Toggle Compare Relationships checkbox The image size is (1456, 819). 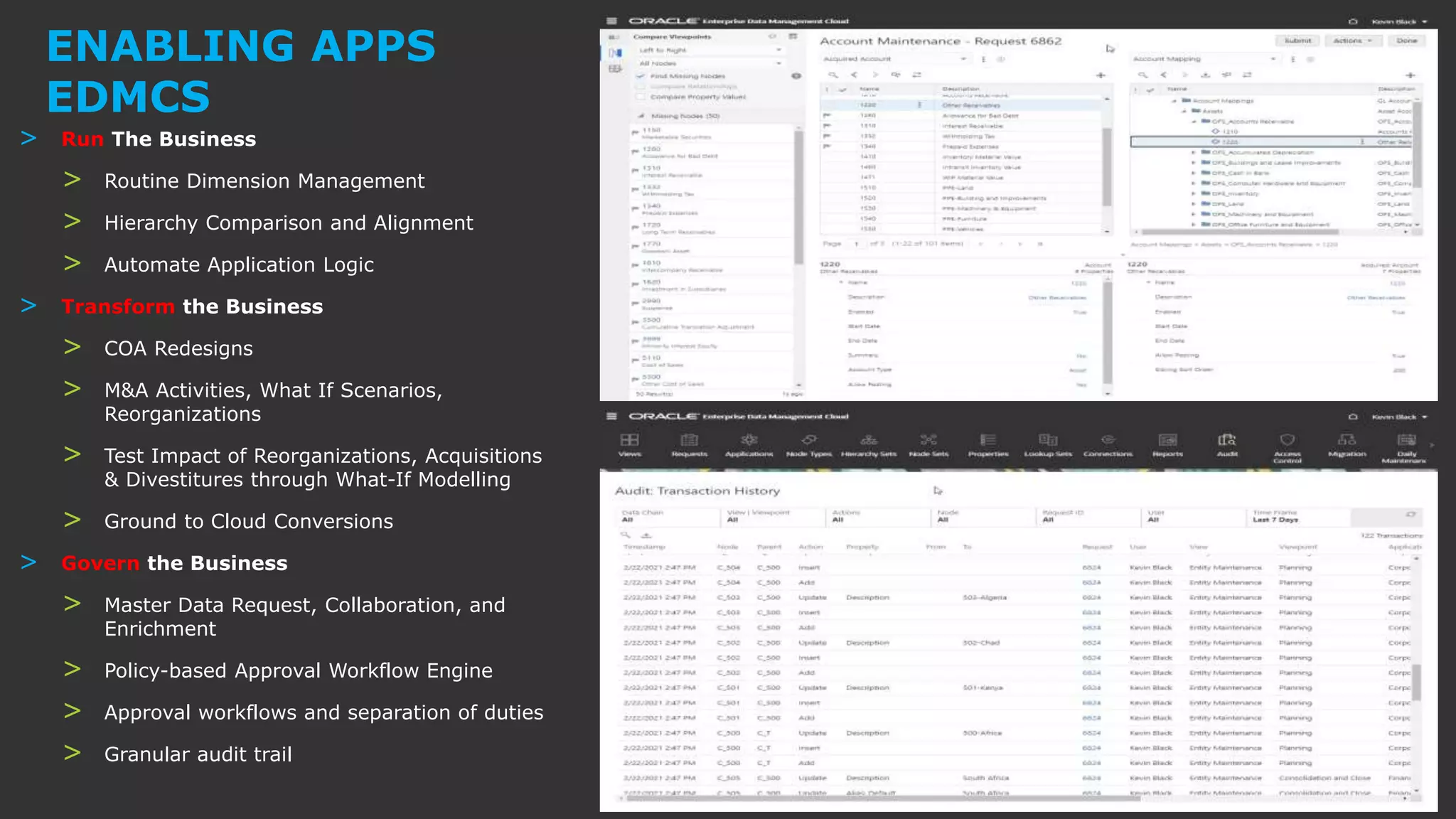tap(641, 87)
